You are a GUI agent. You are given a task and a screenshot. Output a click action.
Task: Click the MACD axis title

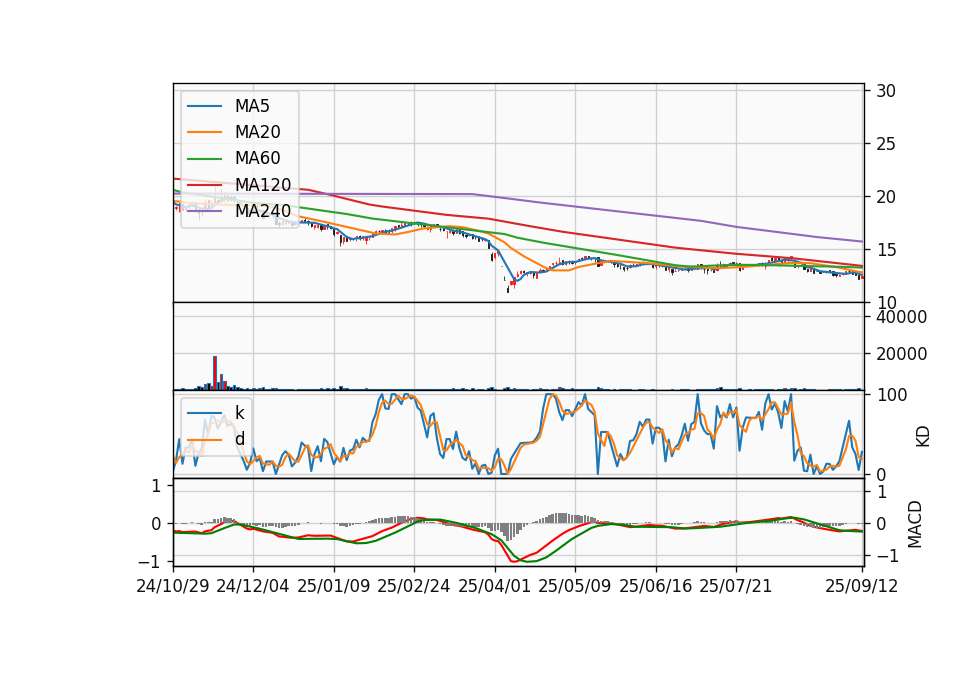pyautogui.click(x=915, y=524)
